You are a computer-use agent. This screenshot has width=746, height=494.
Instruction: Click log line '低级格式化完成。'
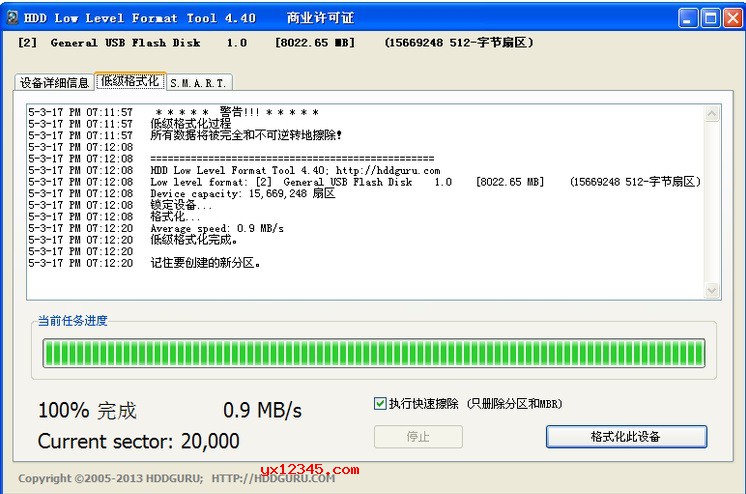pos(194,240)
